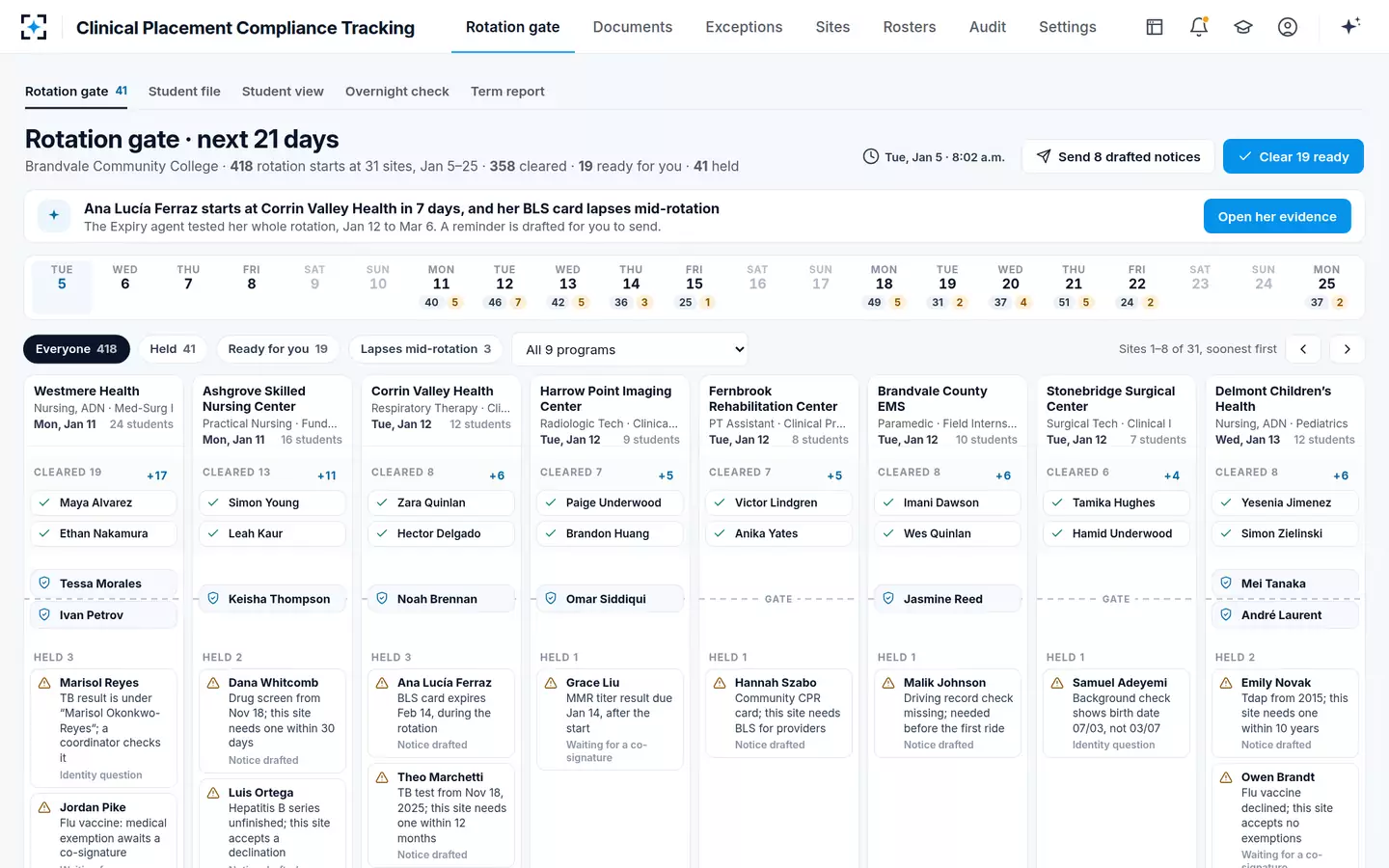Select Mon 11 on the date strip

441,285
